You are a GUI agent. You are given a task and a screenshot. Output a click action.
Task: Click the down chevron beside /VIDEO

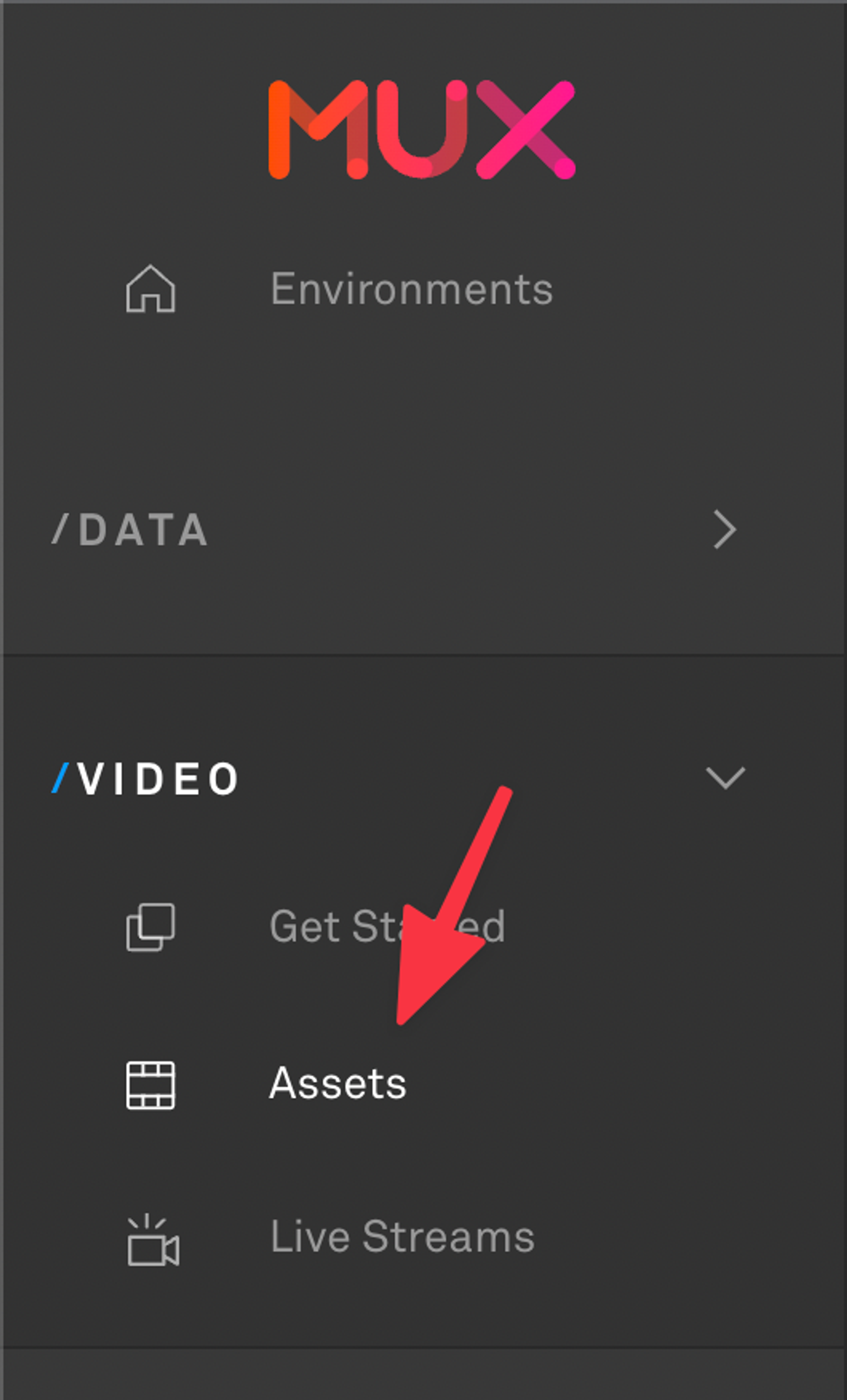(725, 777)
